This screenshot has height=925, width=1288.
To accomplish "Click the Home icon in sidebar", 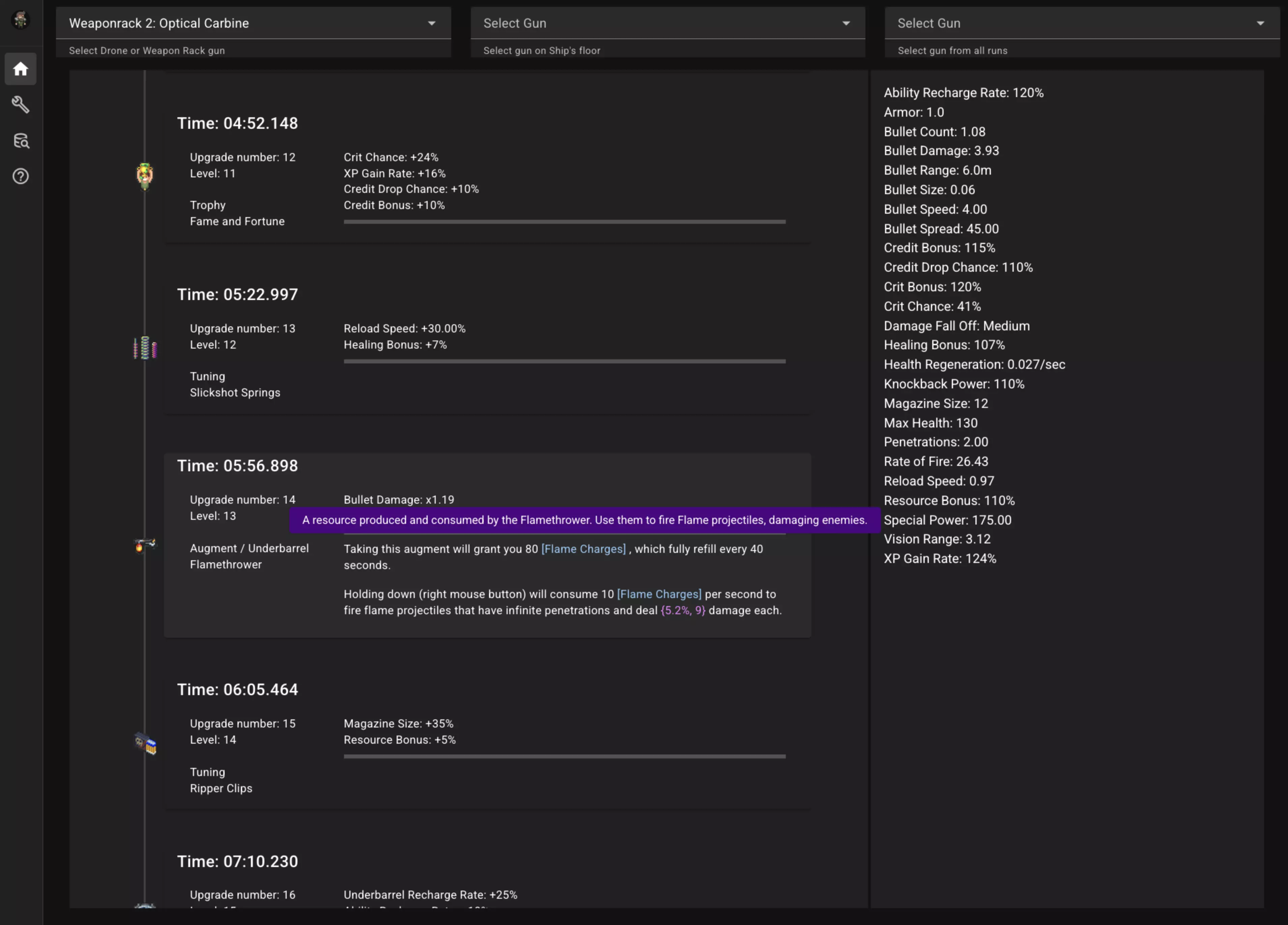I will (x=21, y=69).
